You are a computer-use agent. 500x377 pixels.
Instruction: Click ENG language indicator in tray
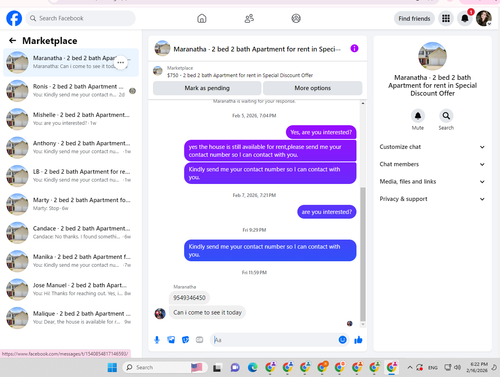click(433, 367)
